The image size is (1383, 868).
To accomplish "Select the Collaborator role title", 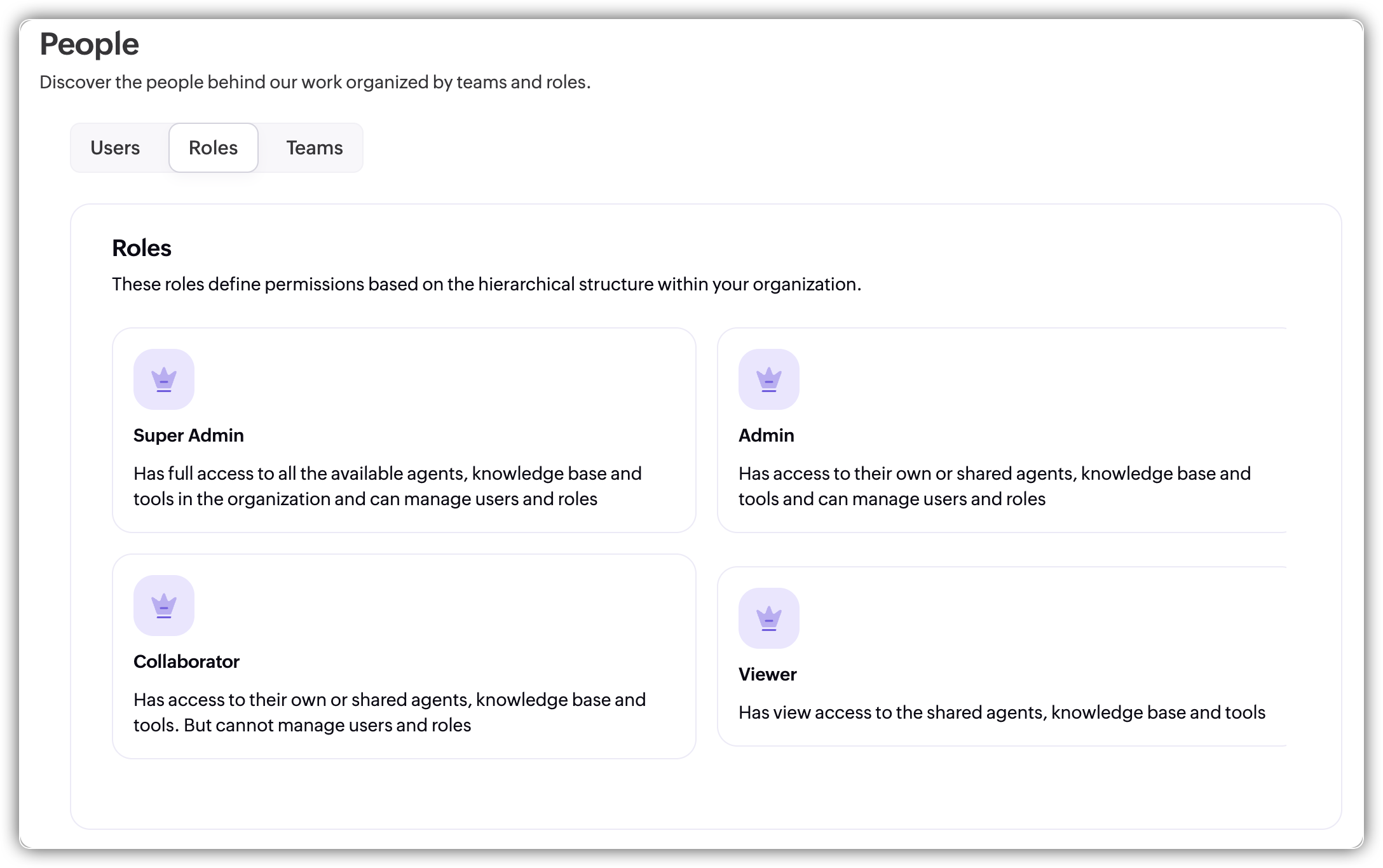I will (x=186, y=661).
